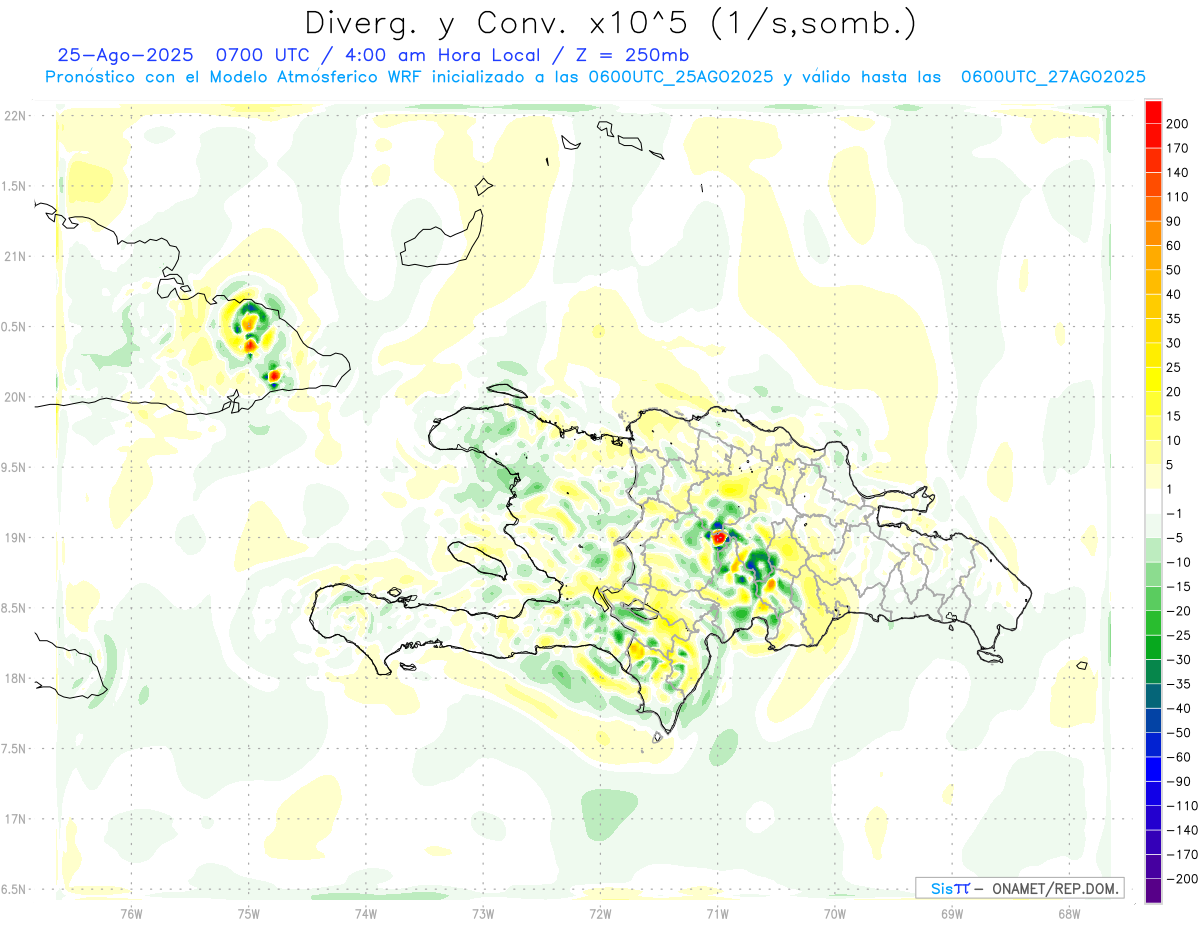Select the red swatch atop the color scale
The height and width of the screenshot is (927, 1200).
pyautogui.click(x=1154, y=112)
